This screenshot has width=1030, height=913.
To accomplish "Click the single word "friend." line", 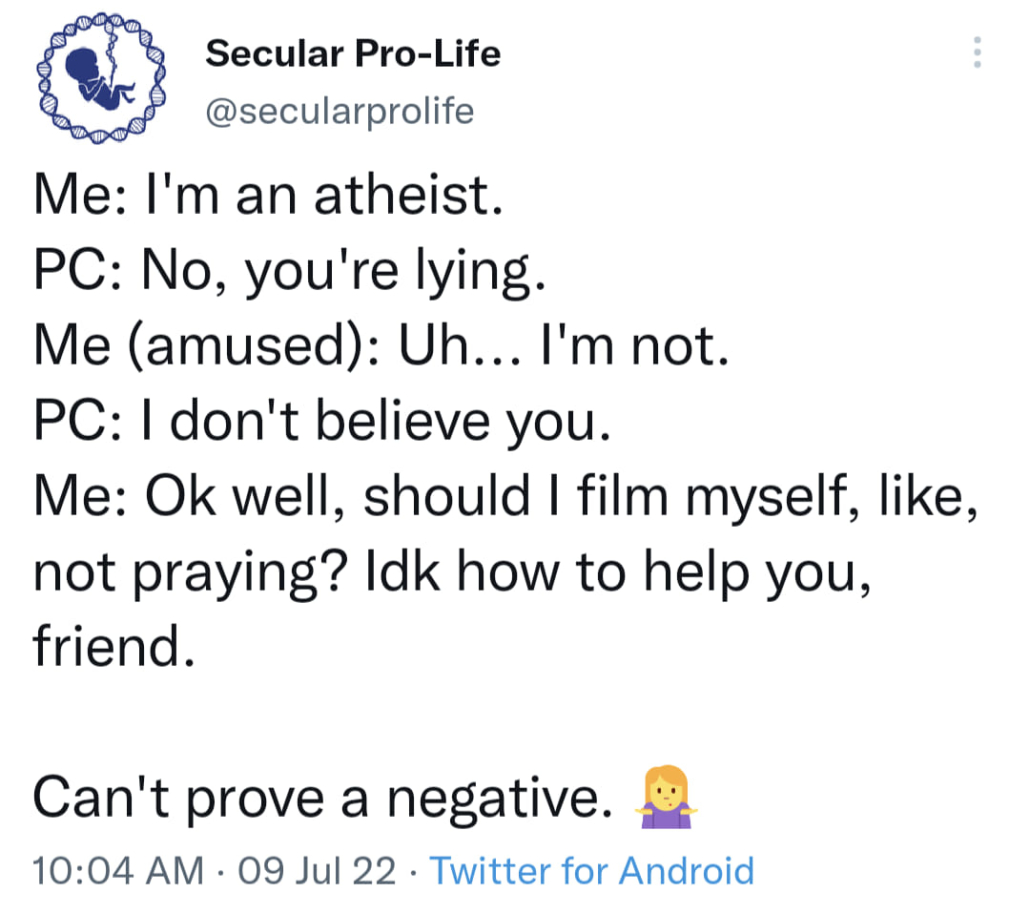I will point(111,646).
